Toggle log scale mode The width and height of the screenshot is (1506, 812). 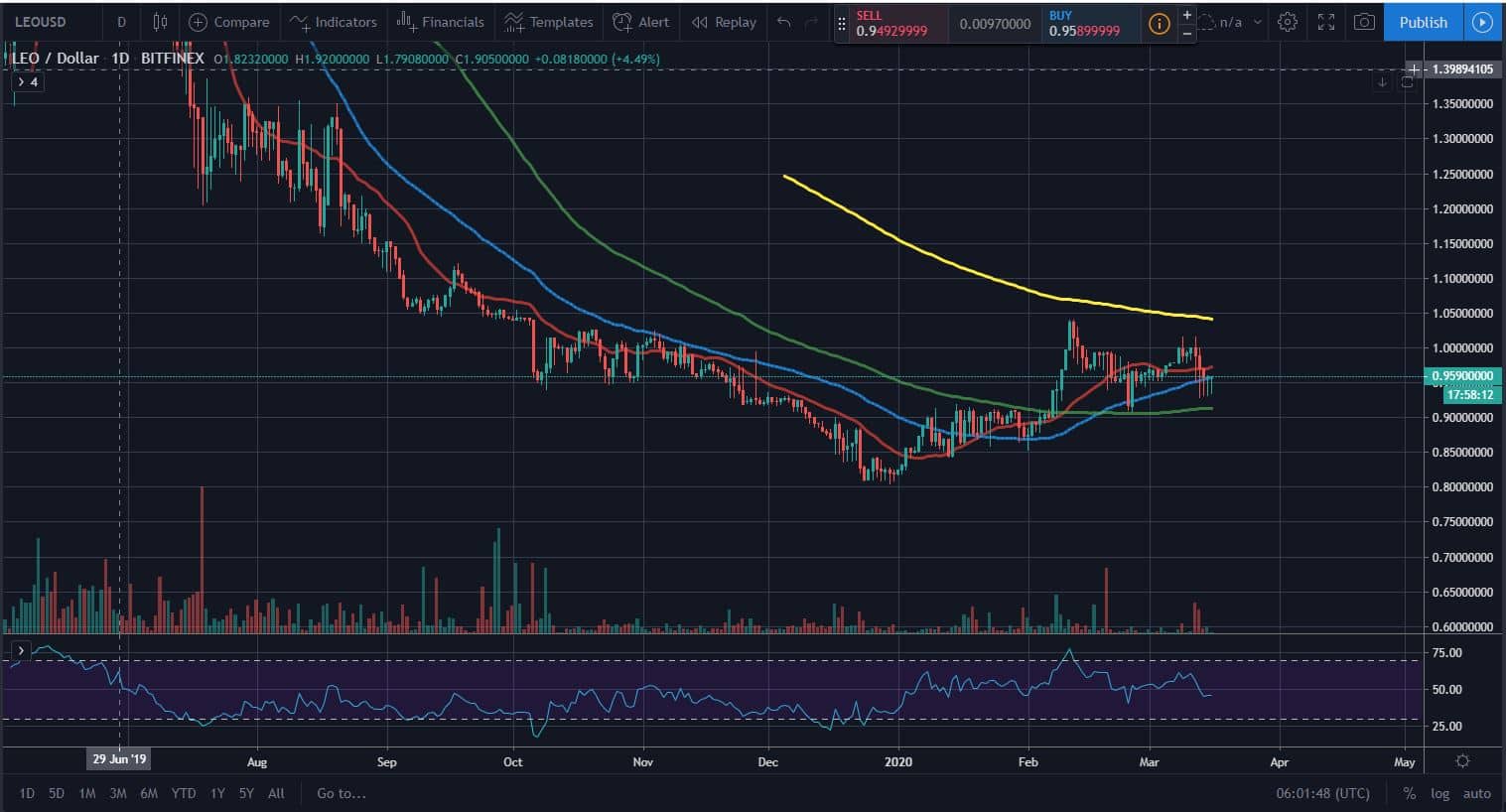click(1439, 793)
